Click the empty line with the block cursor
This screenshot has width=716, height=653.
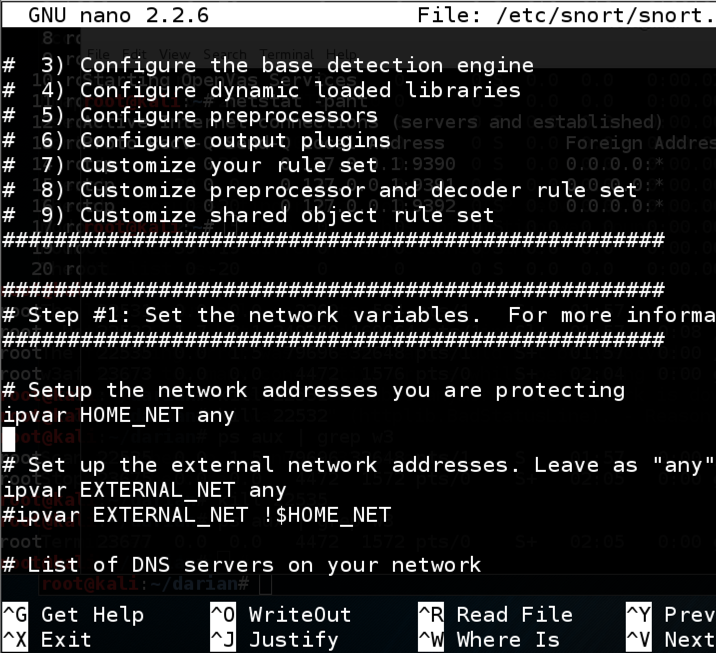(x=8, y=439)
